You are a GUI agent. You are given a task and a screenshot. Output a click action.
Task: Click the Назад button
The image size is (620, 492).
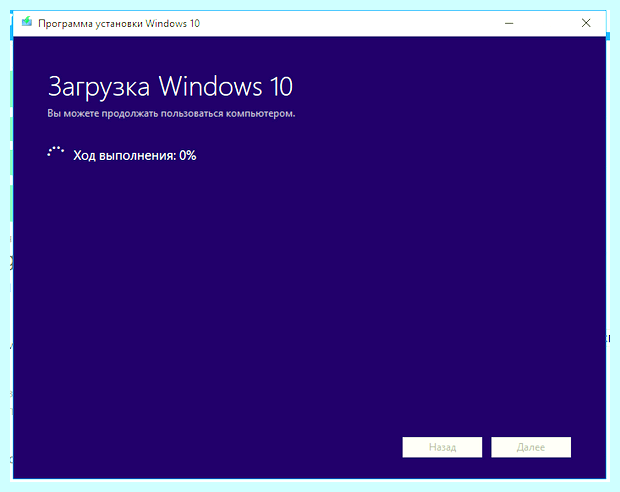442,447
